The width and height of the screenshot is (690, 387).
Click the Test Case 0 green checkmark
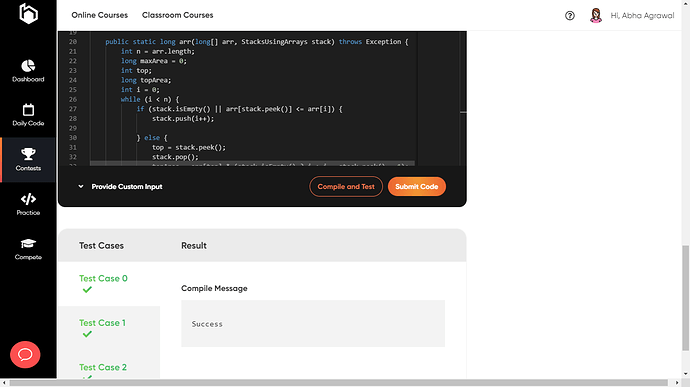[x=87, y=290]
